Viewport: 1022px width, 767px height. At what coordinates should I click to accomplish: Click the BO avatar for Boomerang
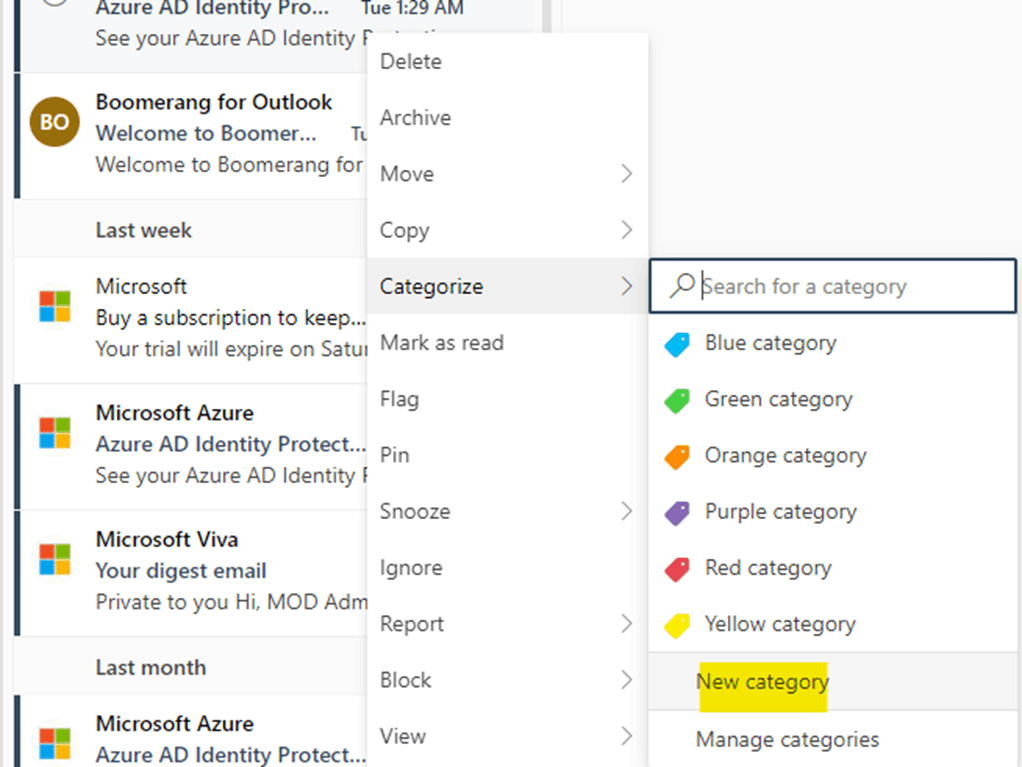[55, 122]
